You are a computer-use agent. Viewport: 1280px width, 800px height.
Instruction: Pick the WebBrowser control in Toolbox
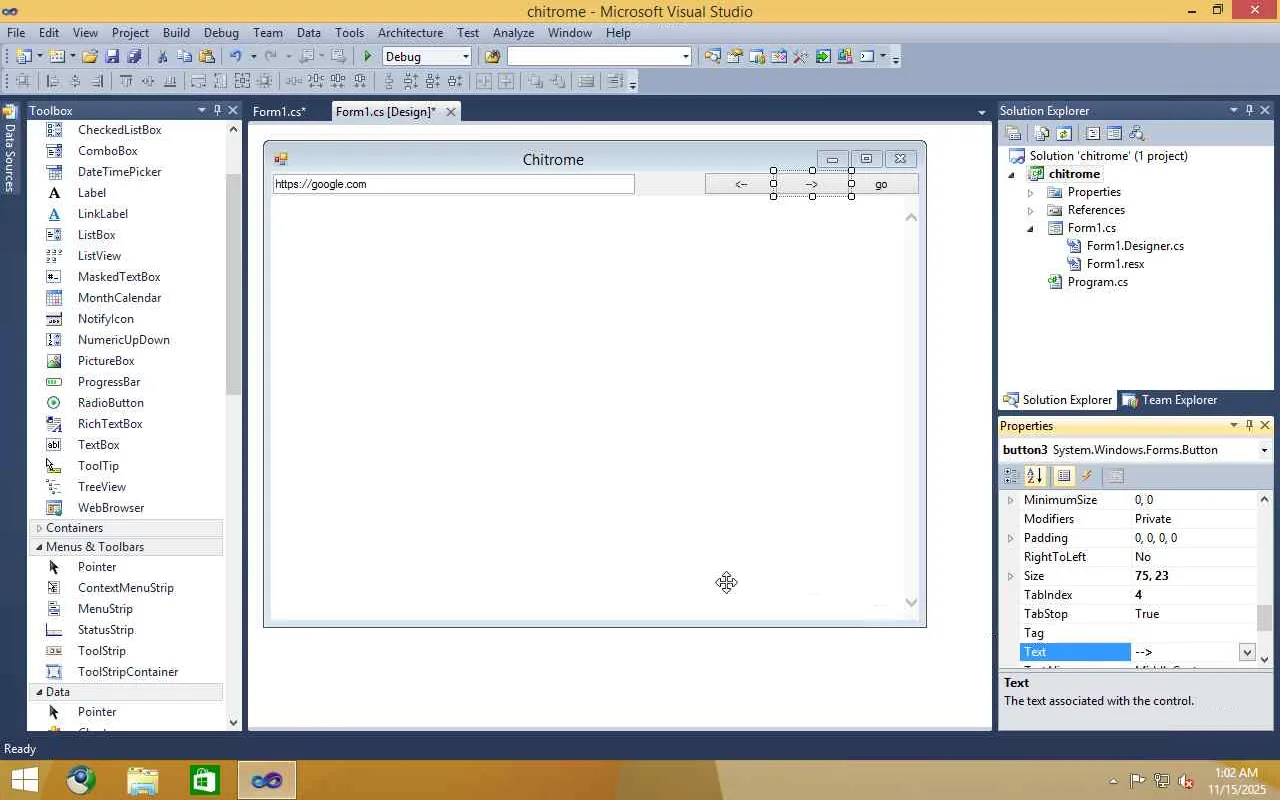tap(111, 508)
